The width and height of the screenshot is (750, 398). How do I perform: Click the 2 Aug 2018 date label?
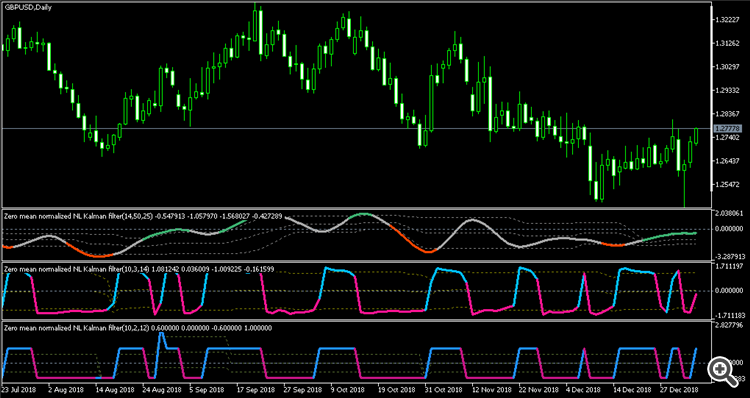65,390
